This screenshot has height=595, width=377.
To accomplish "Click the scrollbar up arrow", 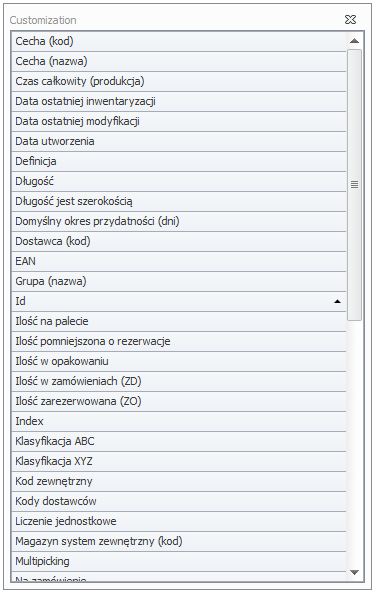I will pyautogui.click(x=354, y=41).
